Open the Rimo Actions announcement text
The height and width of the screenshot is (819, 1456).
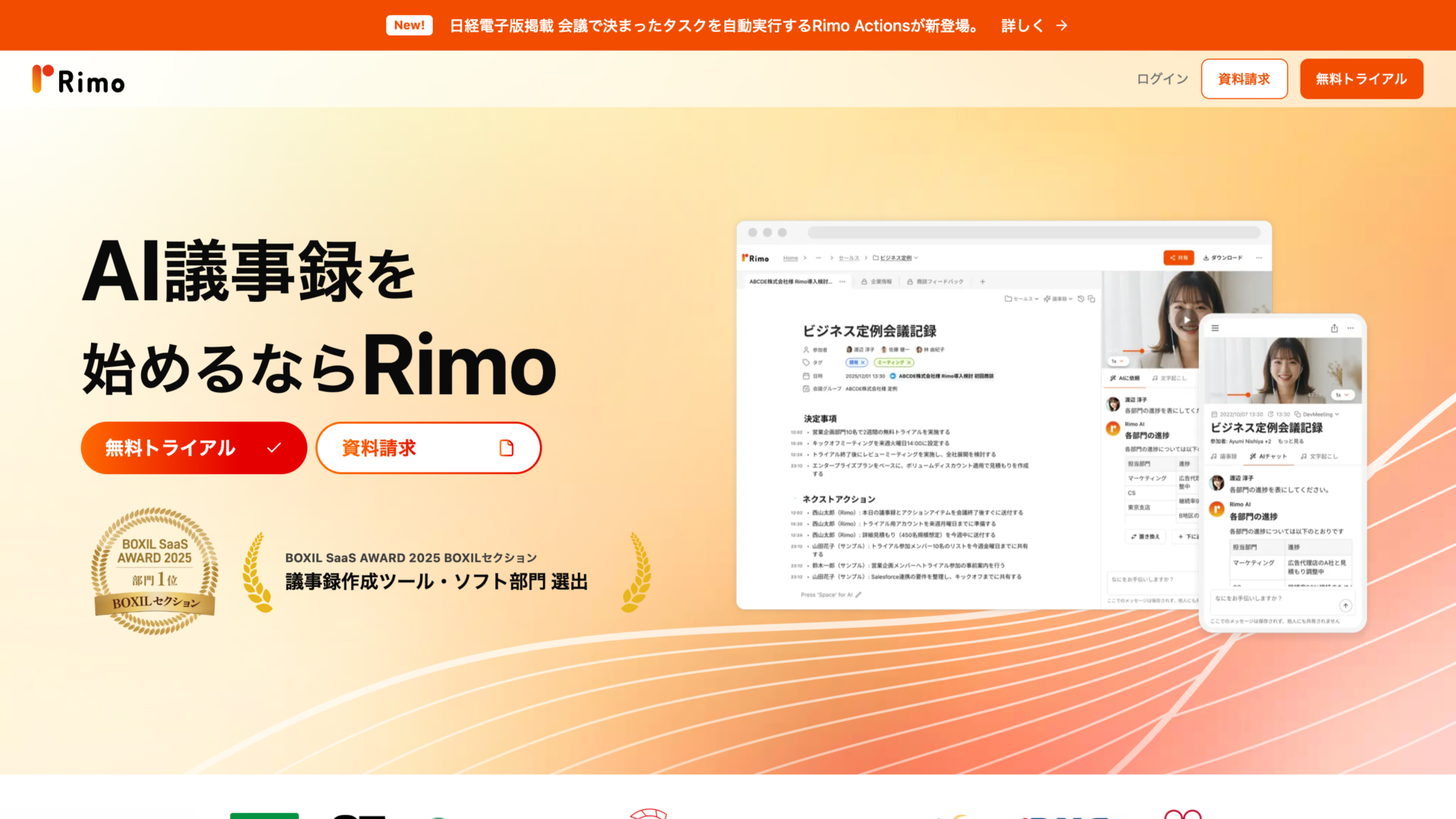pyautogui.click(x=714, y=26)
